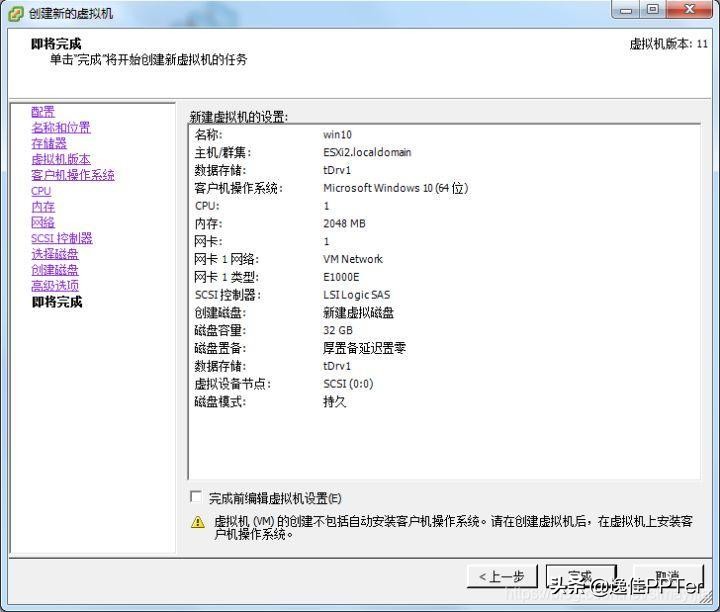Click the 磁盘容量: row label
Viewport: 720px width, 612px height.
coord(220,331)
